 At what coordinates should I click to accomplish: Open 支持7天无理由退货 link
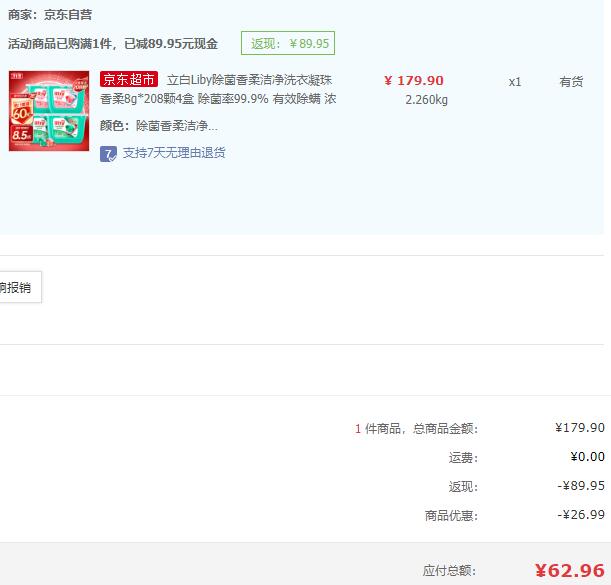coord(174,153)
